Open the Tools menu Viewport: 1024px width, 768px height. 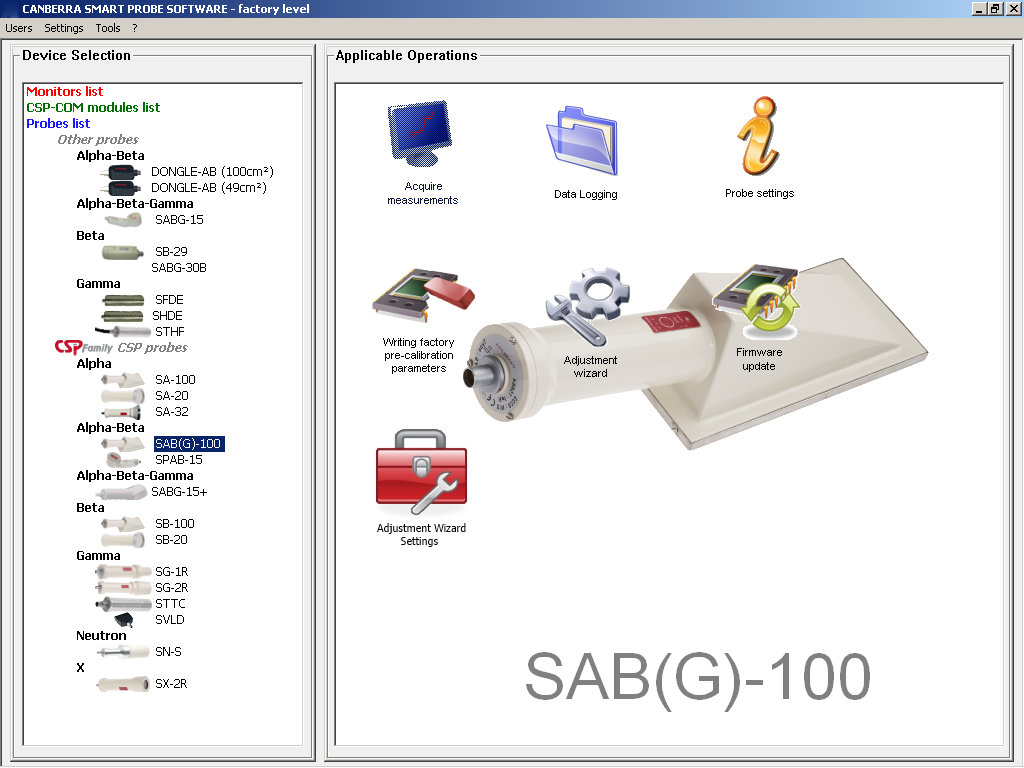(107, 28)
